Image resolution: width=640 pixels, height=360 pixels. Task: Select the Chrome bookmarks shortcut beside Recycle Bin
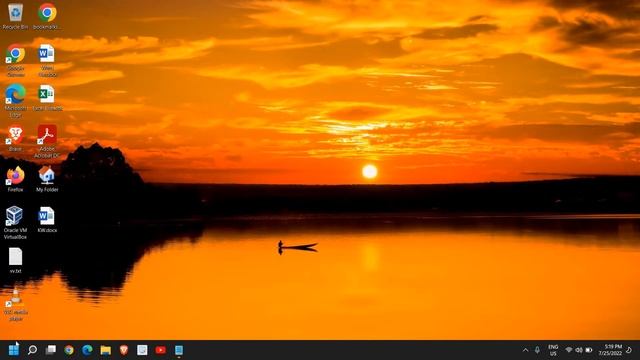[x=47, y=16]
